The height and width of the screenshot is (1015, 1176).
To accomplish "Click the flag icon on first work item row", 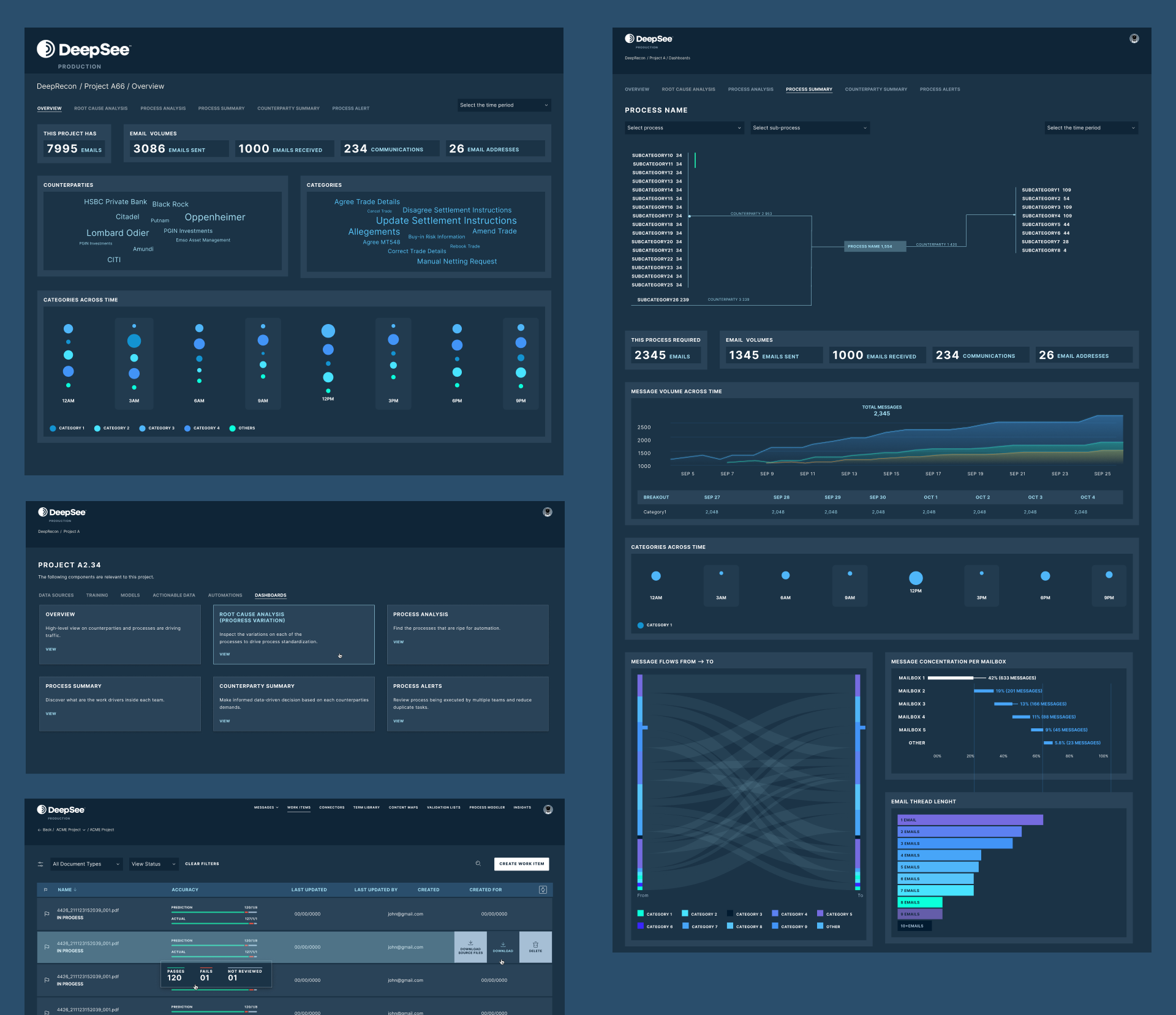I will [47, 914].
